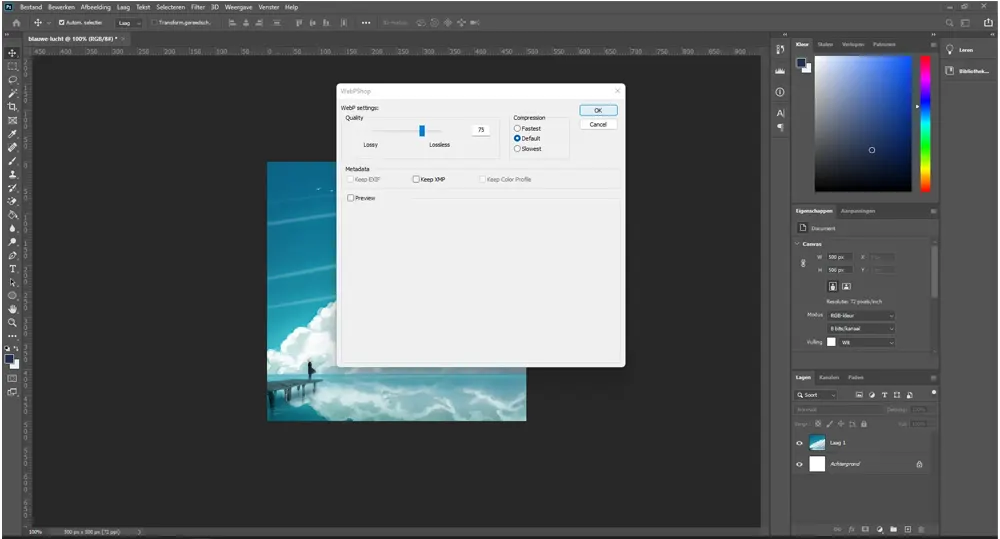Click Cancel in the WebPShop dialog
Viewport: 1000px width, 539px height.
pos(598,124)
